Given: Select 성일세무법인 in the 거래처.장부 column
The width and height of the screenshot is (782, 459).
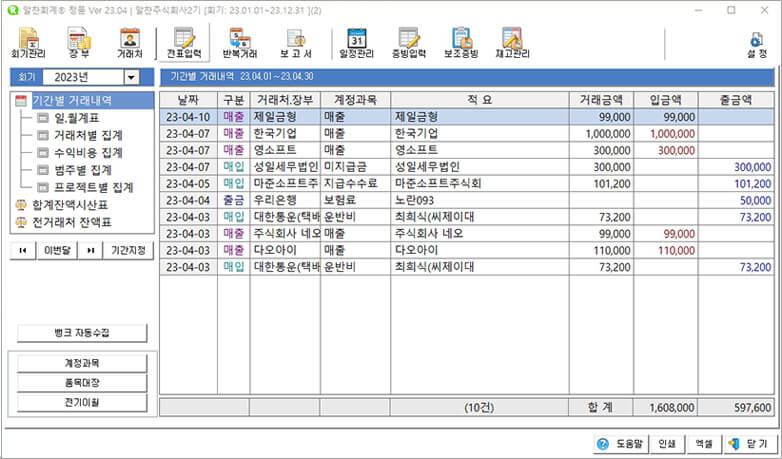Looking at the screenshot, I should 285,167.
